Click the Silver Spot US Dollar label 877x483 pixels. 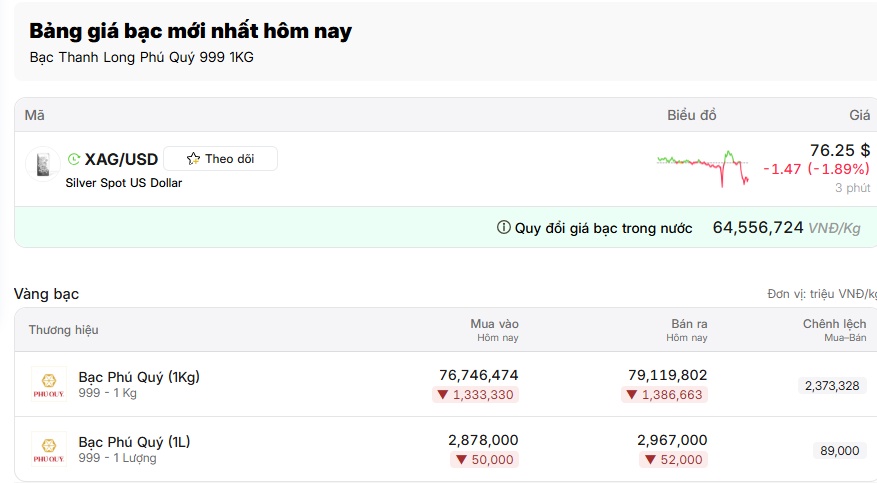click(x=124, y=183)
